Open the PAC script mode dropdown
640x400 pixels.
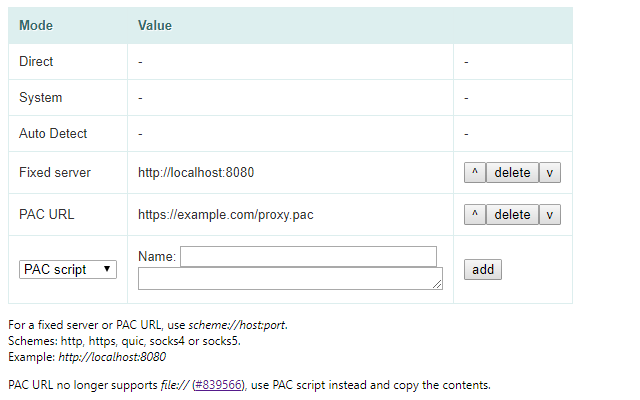pos(68,269)
